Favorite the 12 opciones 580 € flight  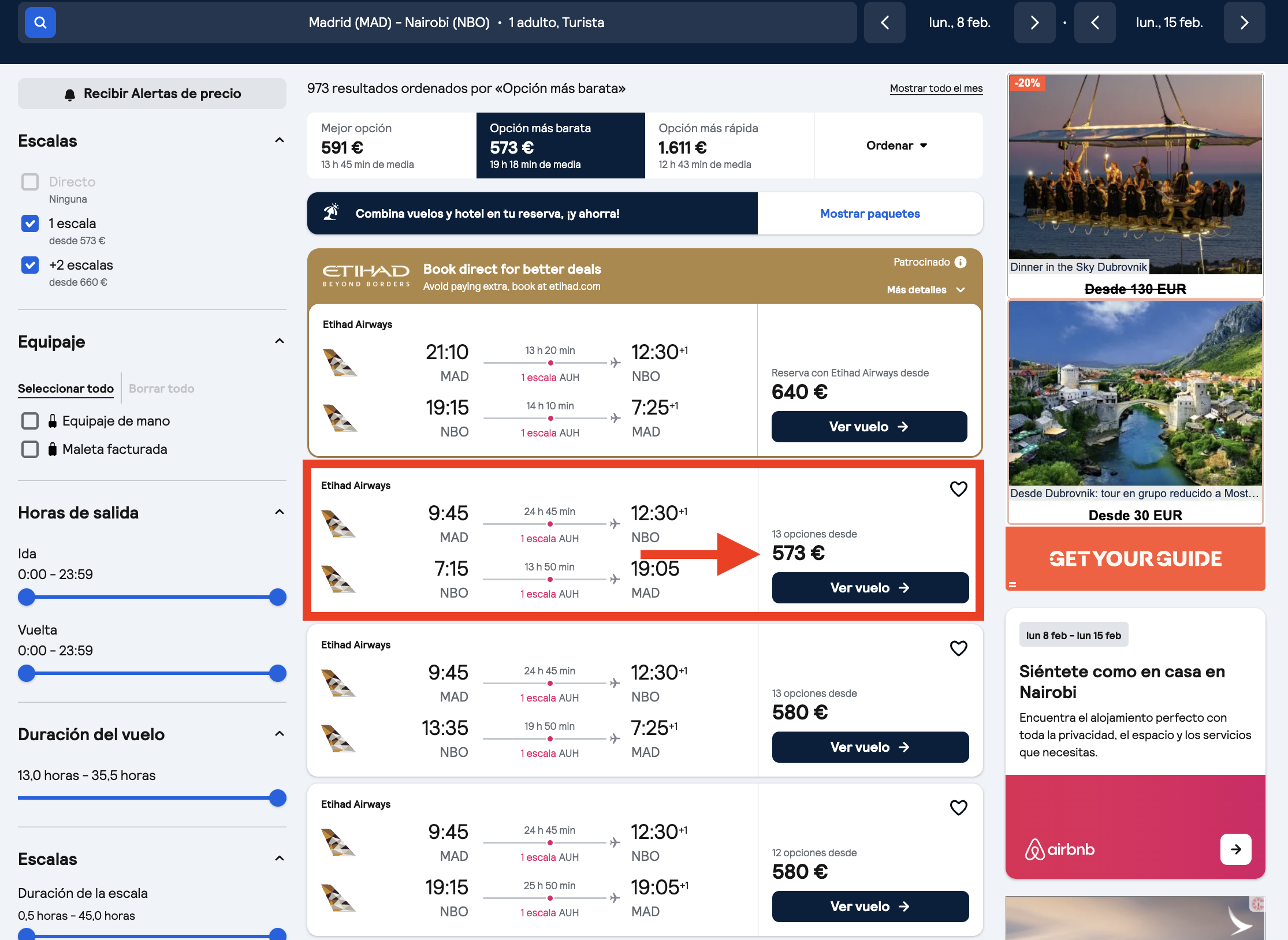(958, 808)
